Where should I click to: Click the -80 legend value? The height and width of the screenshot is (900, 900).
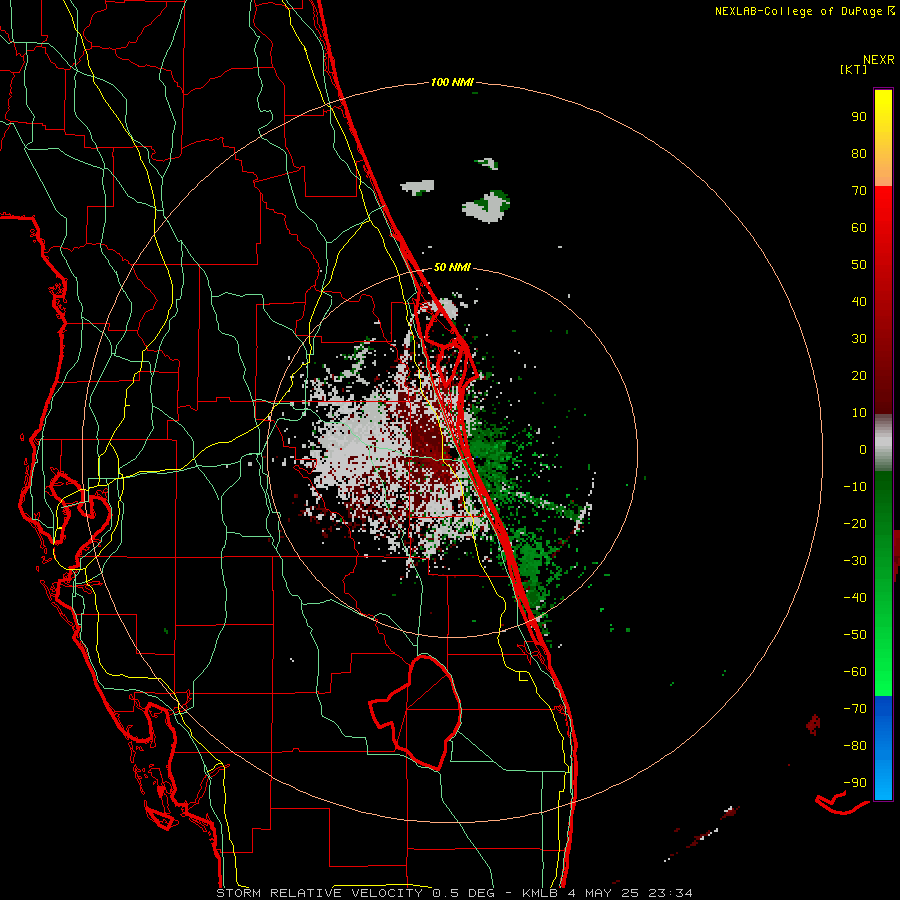[855, 746]
